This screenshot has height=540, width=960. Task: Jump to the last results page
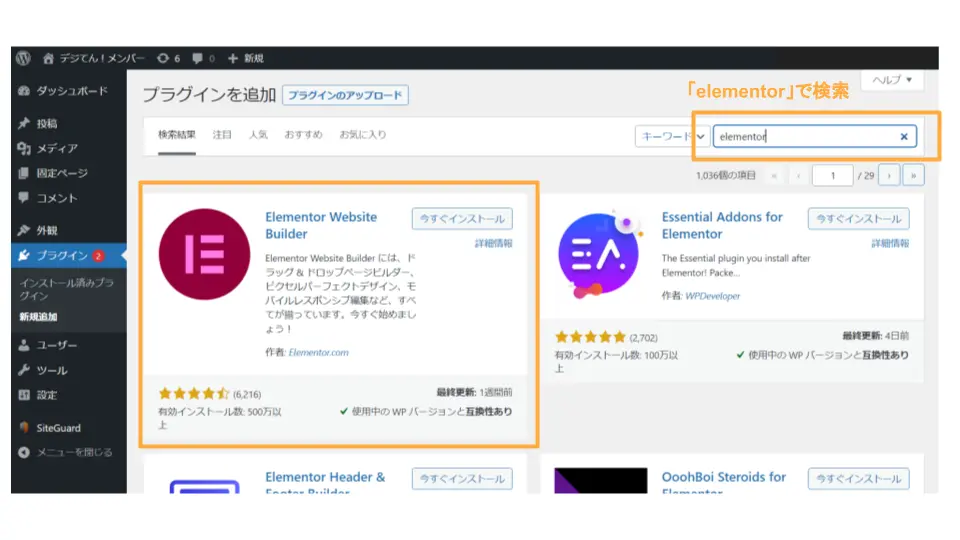(x=913, y=176)
